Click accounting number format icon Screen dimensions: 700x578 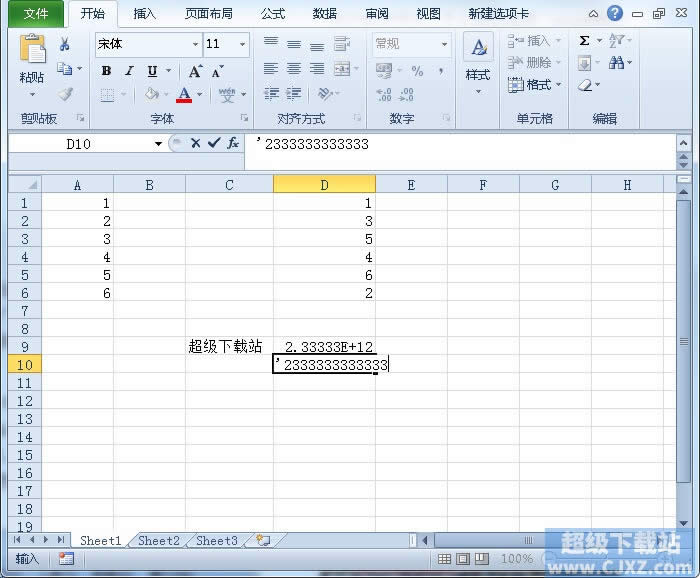pos(384,71)
